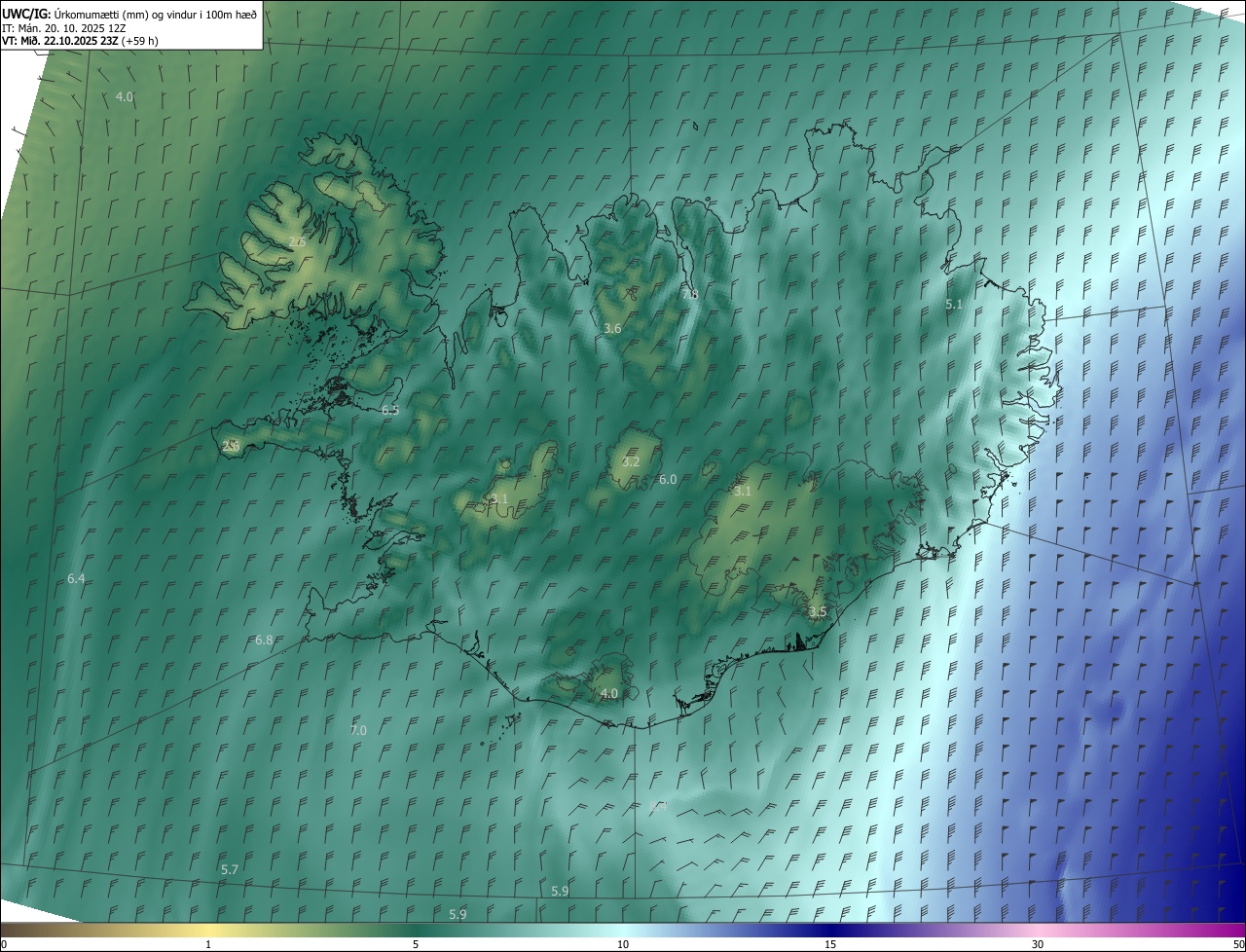
Task: Click the 3.5 value near the southeast coast
Action: point(818,611)
